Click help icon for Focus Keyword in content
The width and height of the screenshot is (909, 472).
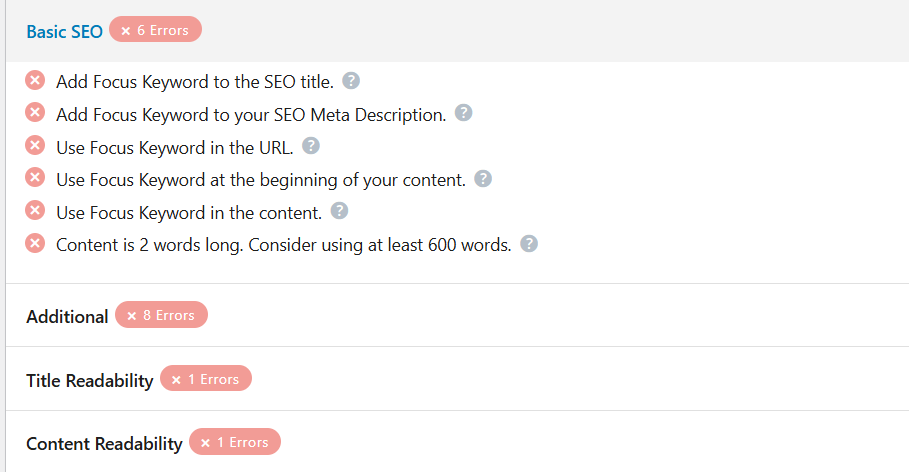tap(339, 211)
